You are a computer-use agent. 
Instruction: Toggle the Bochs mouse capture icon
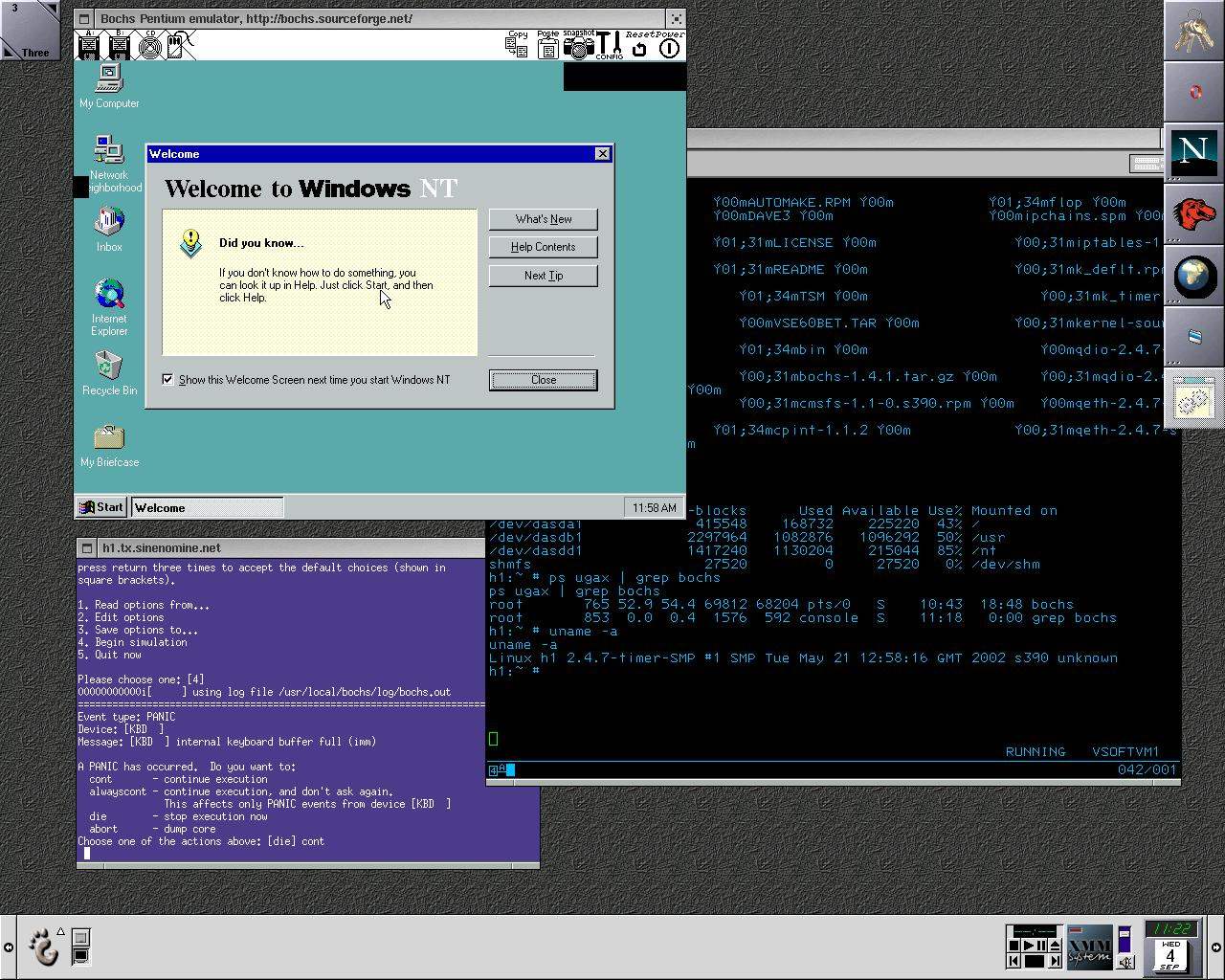coord(178,45)
